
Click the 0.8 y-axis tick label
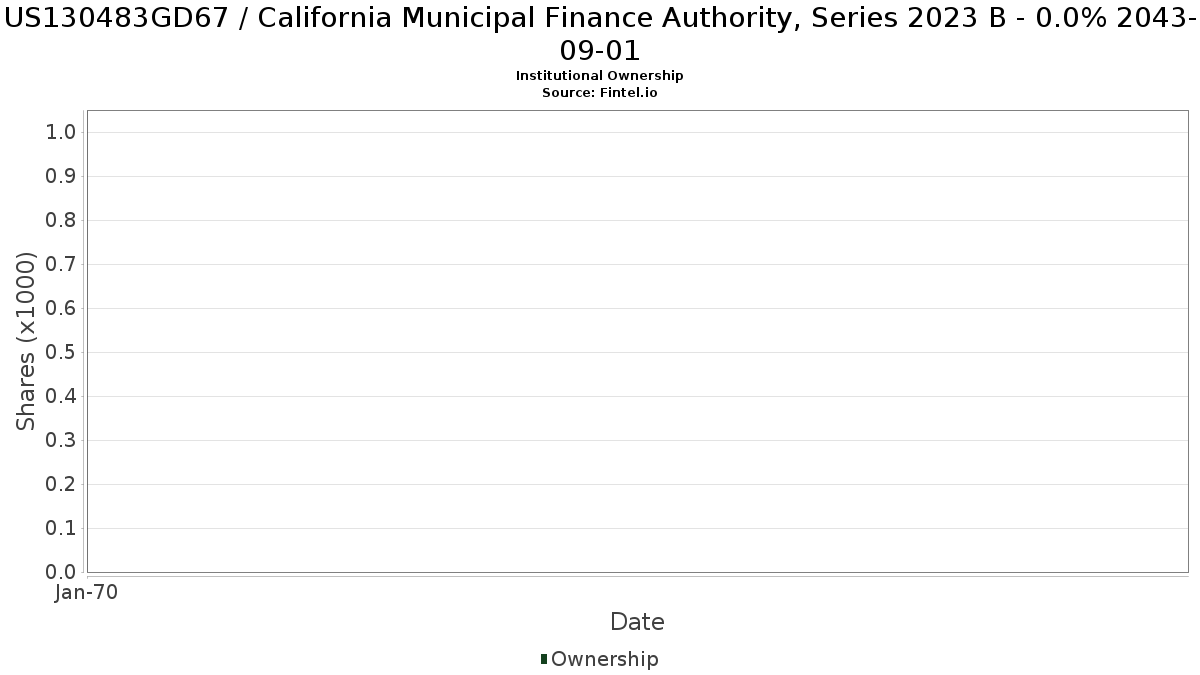[x=61, y=220]
